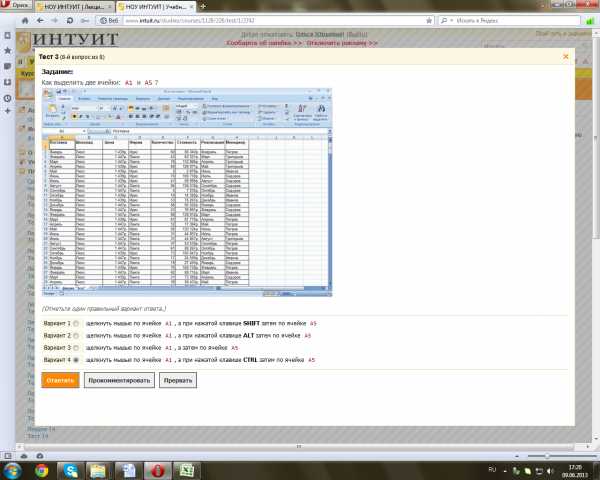The width and height of the screenshot is (600, 480).
Task: Go to browser home page
Action: pos(25,21)
